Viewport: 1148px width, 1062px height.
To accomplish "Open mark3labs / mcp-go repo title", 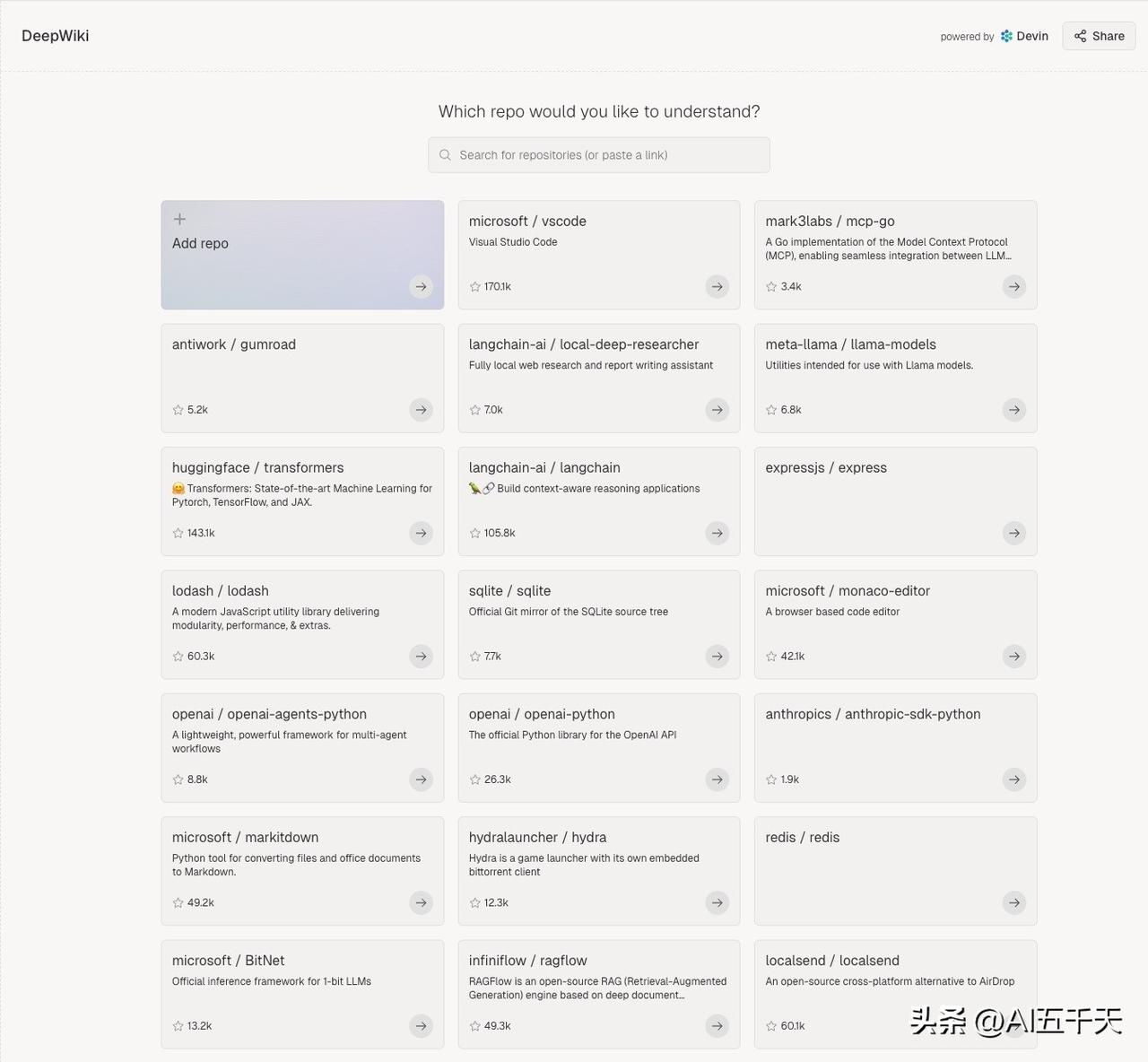I will [x=830, y=222].
